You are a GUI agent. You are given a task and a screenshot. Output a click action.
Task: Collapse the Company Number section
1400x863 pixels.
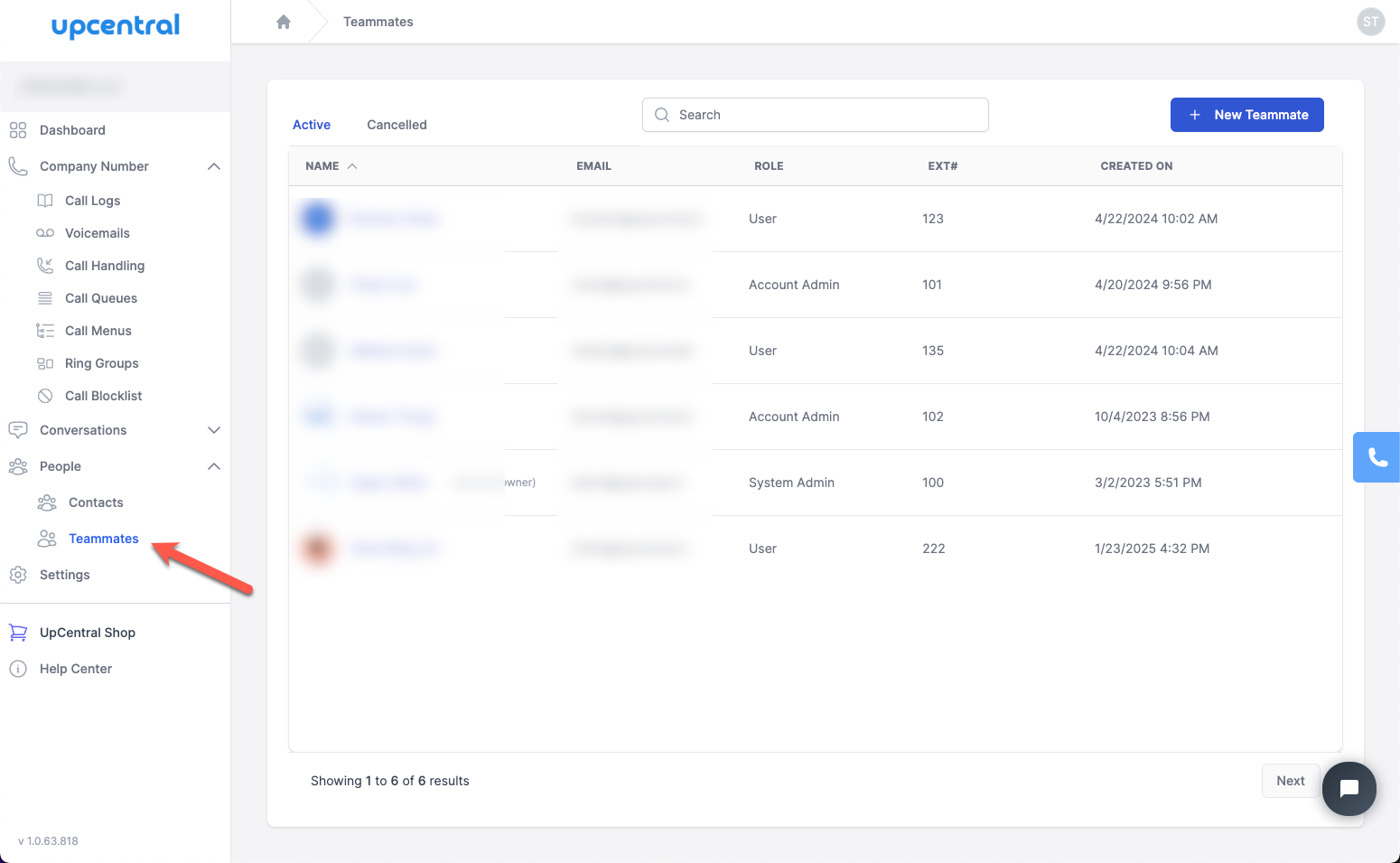tap(214, 166)
